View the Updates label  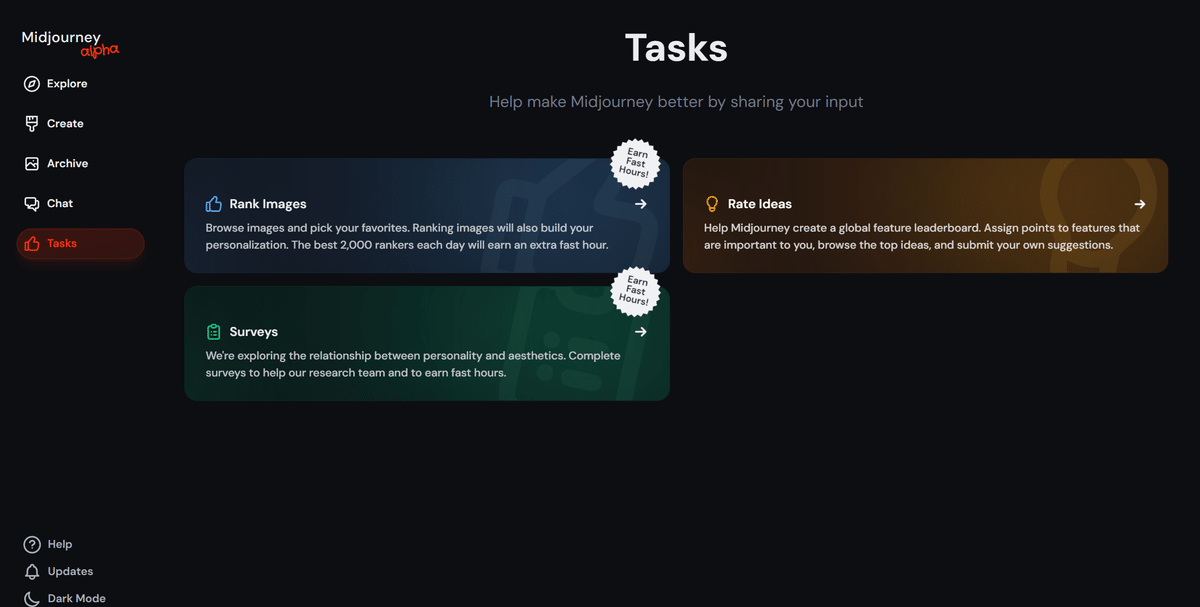pos(70,572)
